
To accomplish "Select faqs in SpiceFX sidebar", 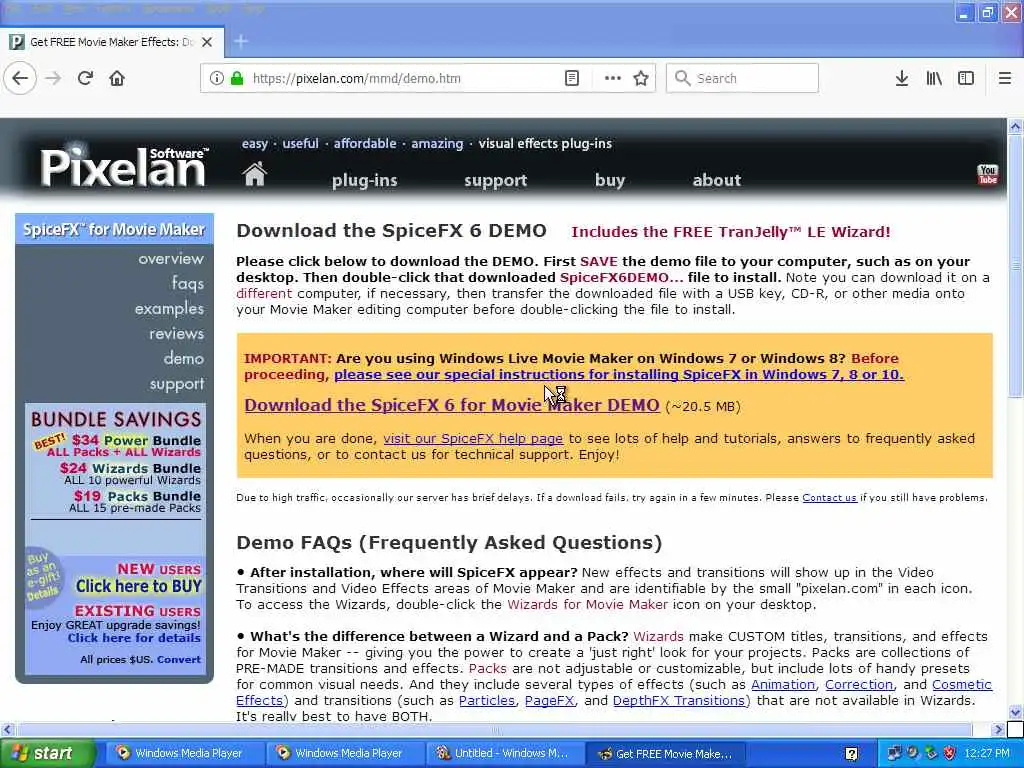I will click(x=187, y=283).
